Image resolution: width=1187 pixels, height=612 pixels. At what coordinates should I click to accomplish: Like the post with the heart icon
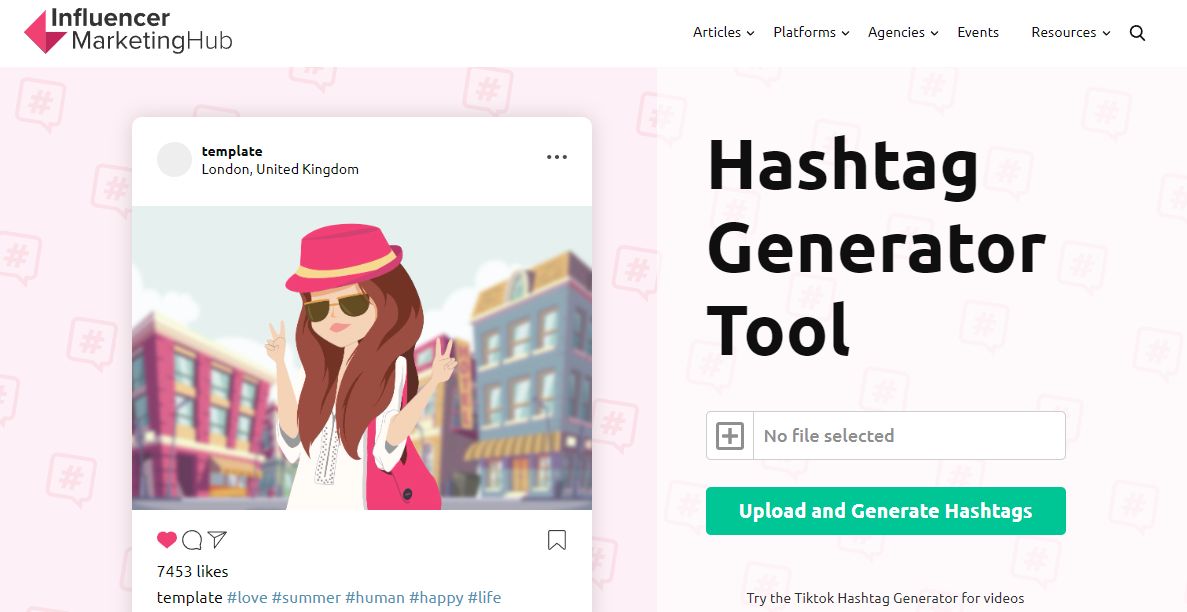(167, 539)
